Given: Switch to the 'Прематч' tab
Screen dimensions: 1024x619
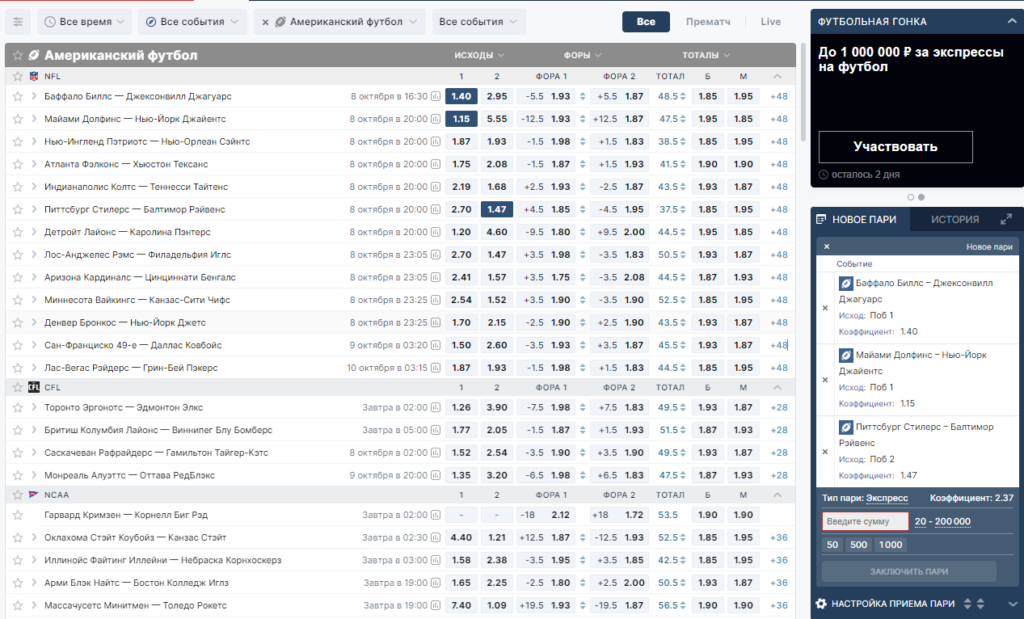Looking at the screenshot, I should pyautogui.click(x=708, y=22).
